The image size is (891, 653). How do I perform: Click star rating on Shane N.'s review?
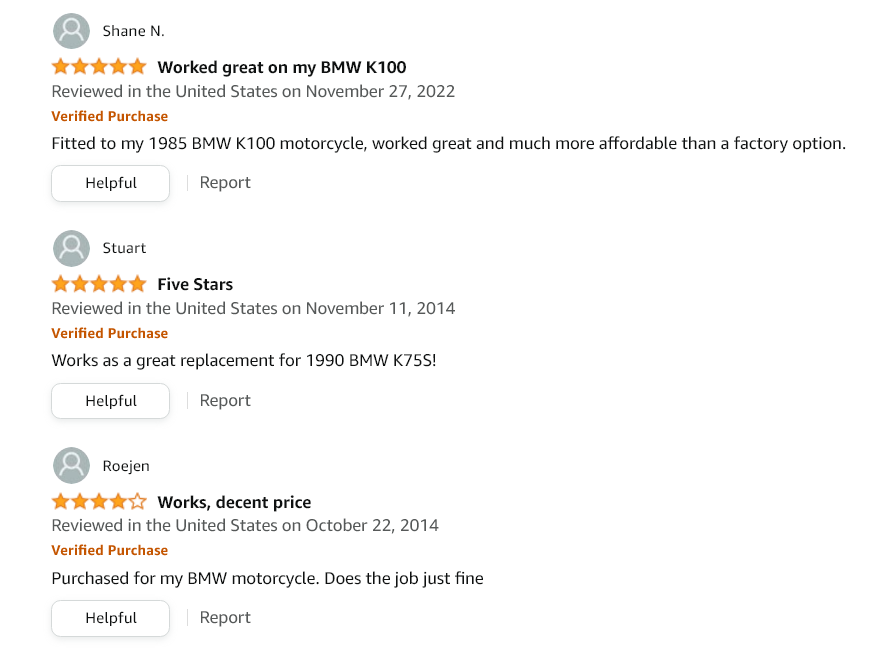click(x=99, y=67)
